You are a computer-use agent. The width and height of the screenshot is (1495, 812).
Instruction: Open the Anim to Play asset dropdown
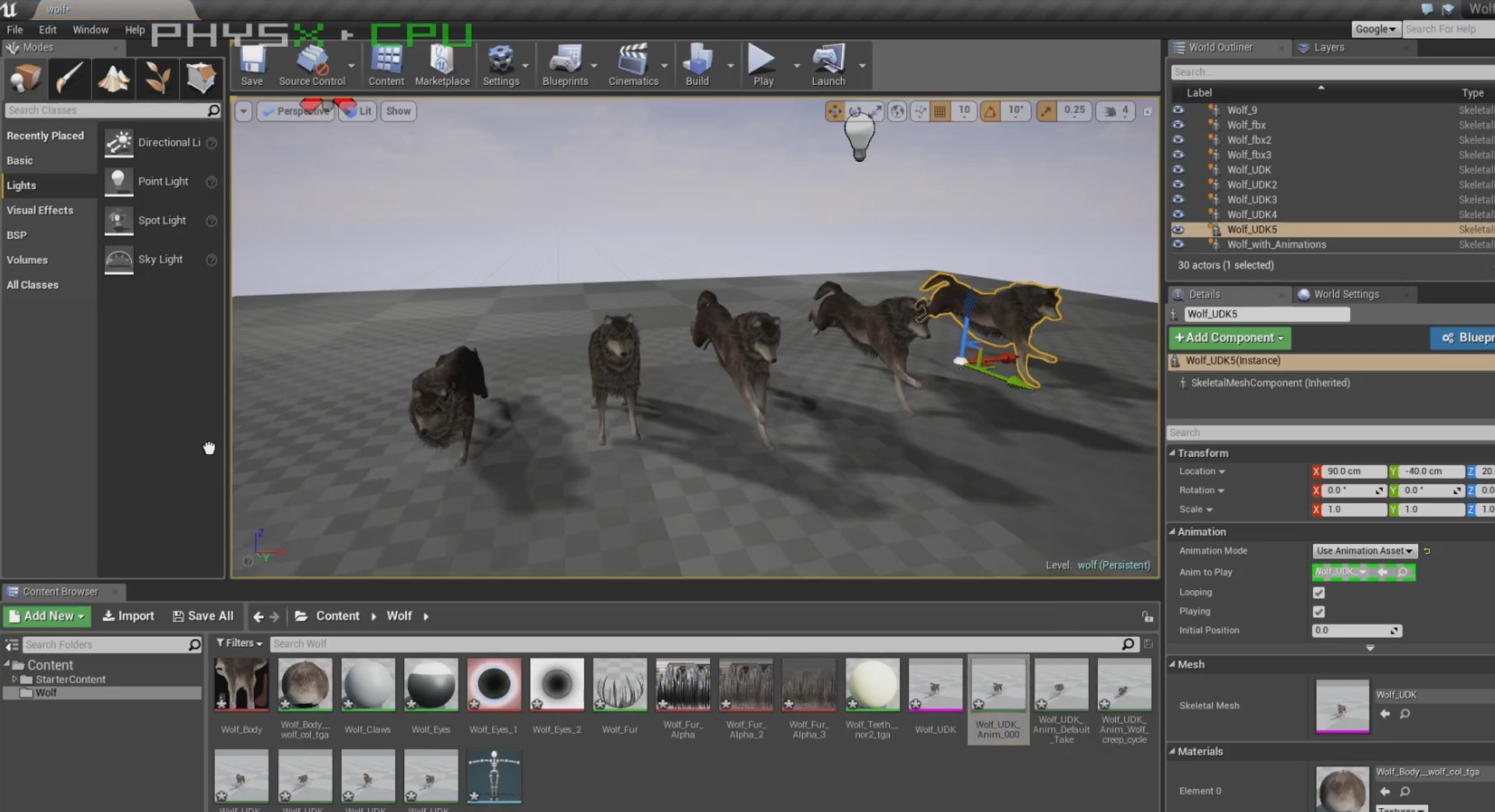[x=1340, y=572]
